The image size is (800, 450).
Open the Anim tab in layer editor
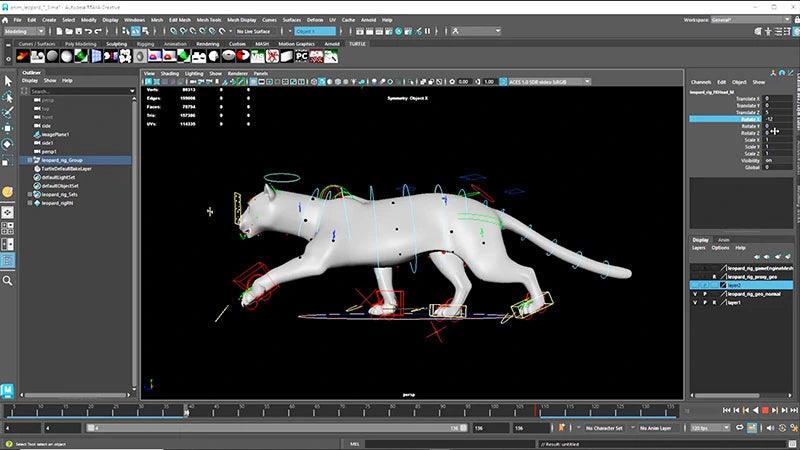723,240
